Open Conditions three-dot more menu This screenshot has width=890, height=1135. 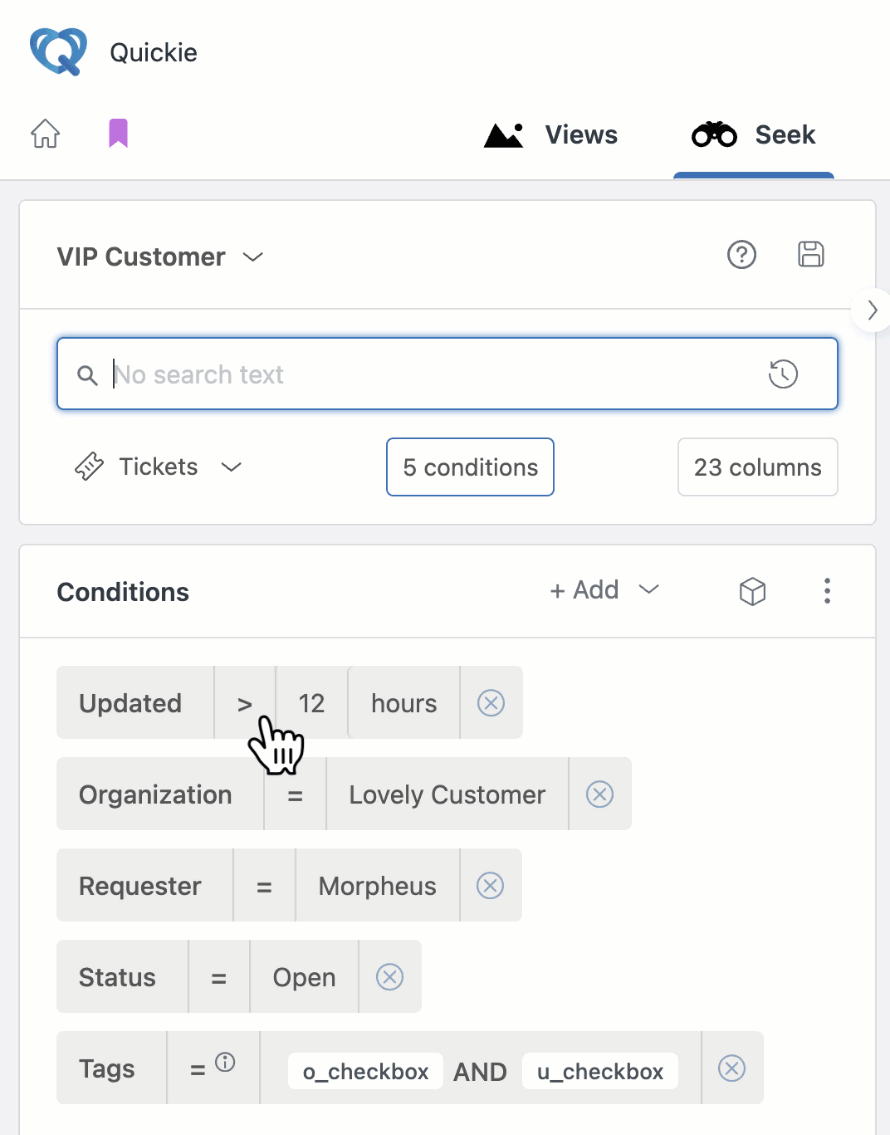tap(827, 591)
